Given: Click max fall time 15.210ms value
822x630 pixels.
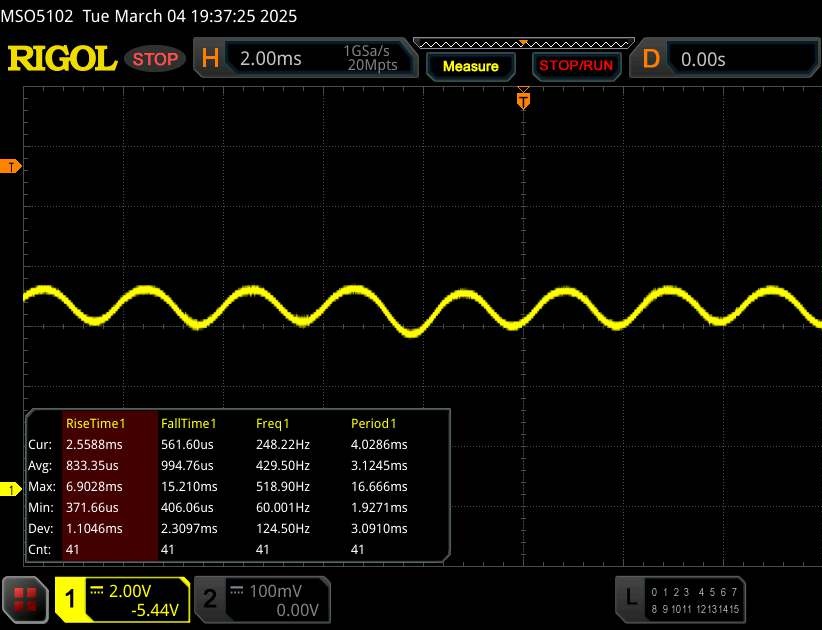Looking at the screenshot, I should click(x=189, y=486).
